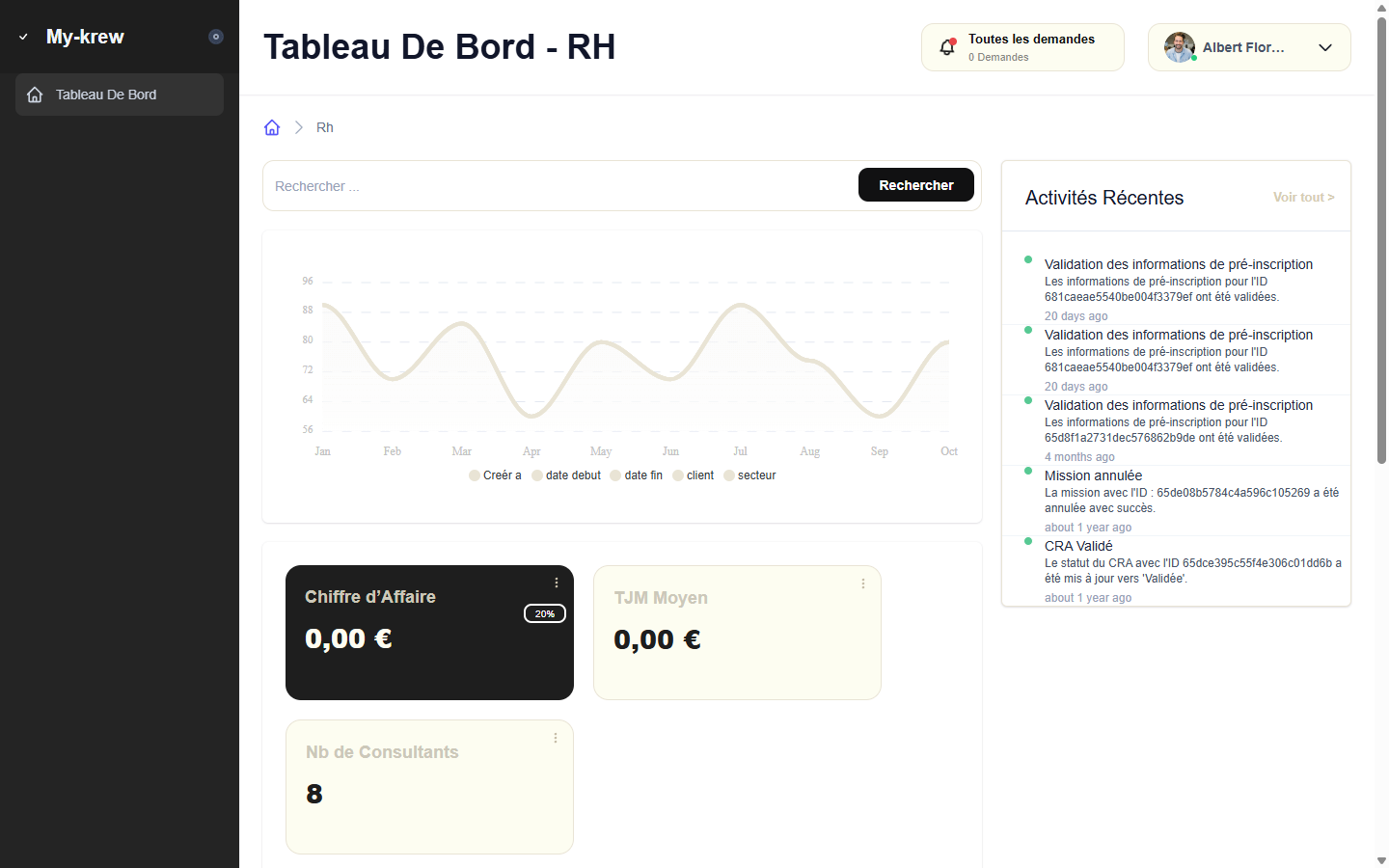Click the 'client' legend color dot
Viewport: 1389px width, 868px height.
tap(678, 475)
